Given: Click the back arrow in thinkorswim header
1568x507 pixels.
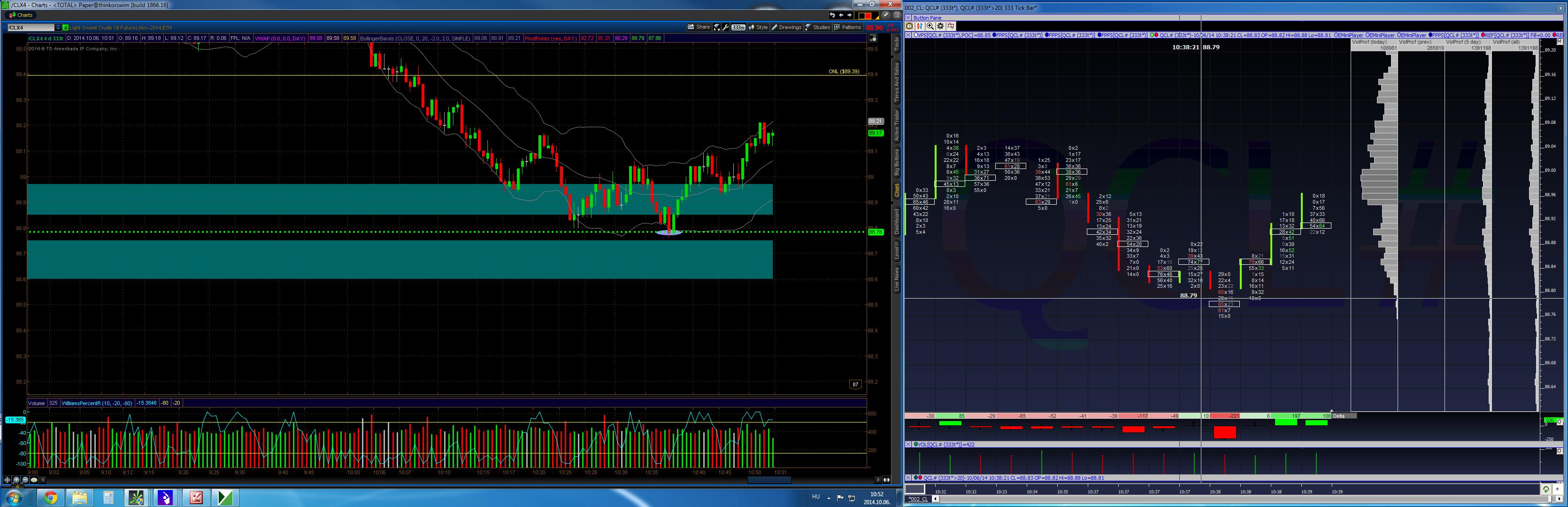Looking at the screenshot, I should coord(841,15).
